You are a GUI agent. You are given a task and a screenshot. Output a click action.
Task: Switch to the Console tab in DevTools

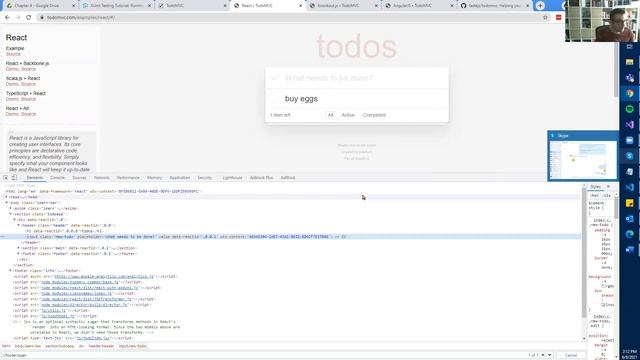coord(58,178)
